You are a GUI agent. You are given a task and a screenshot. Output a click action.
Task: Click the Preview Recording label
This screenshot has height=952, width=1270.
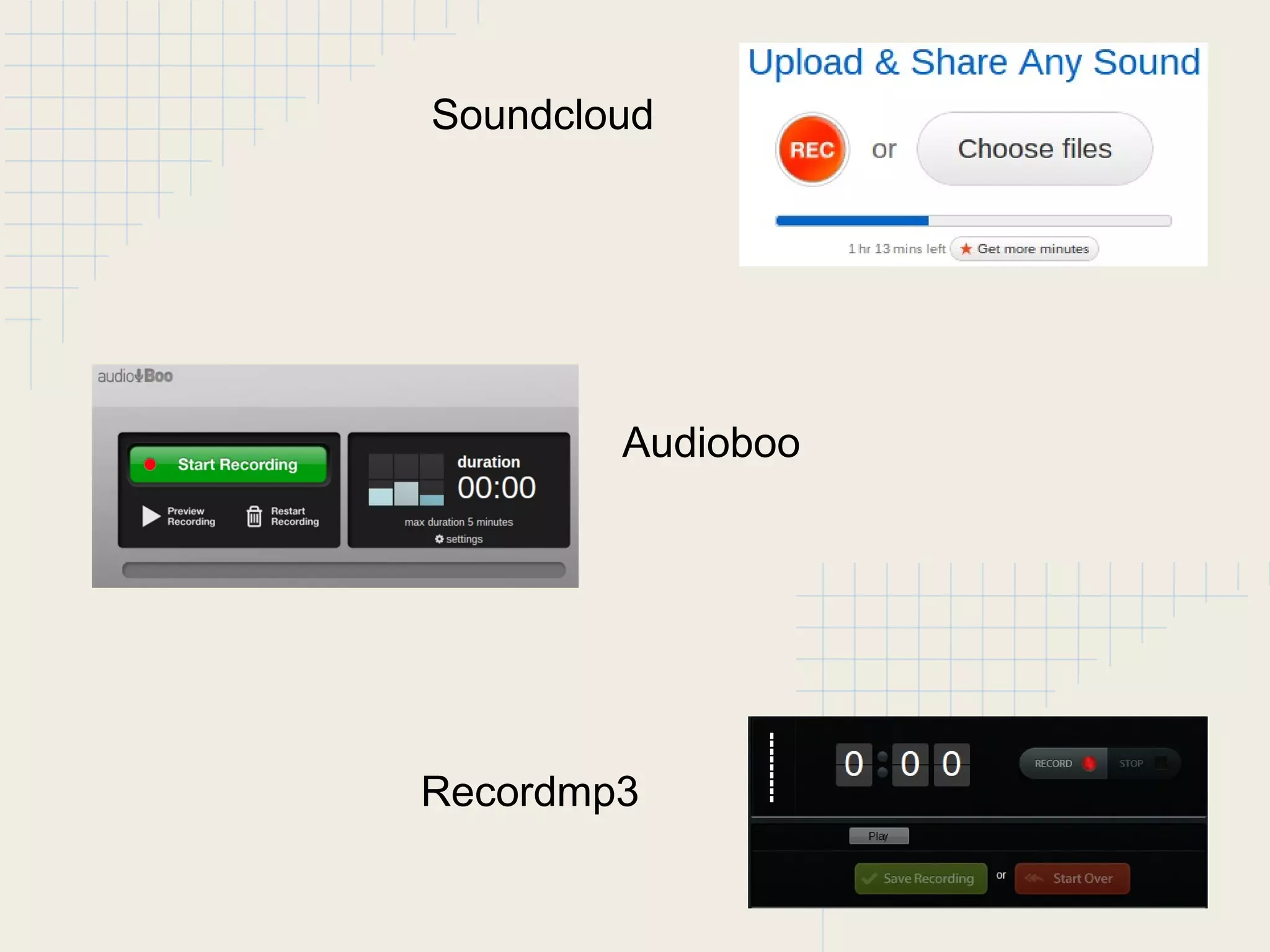tap(191, 516)
